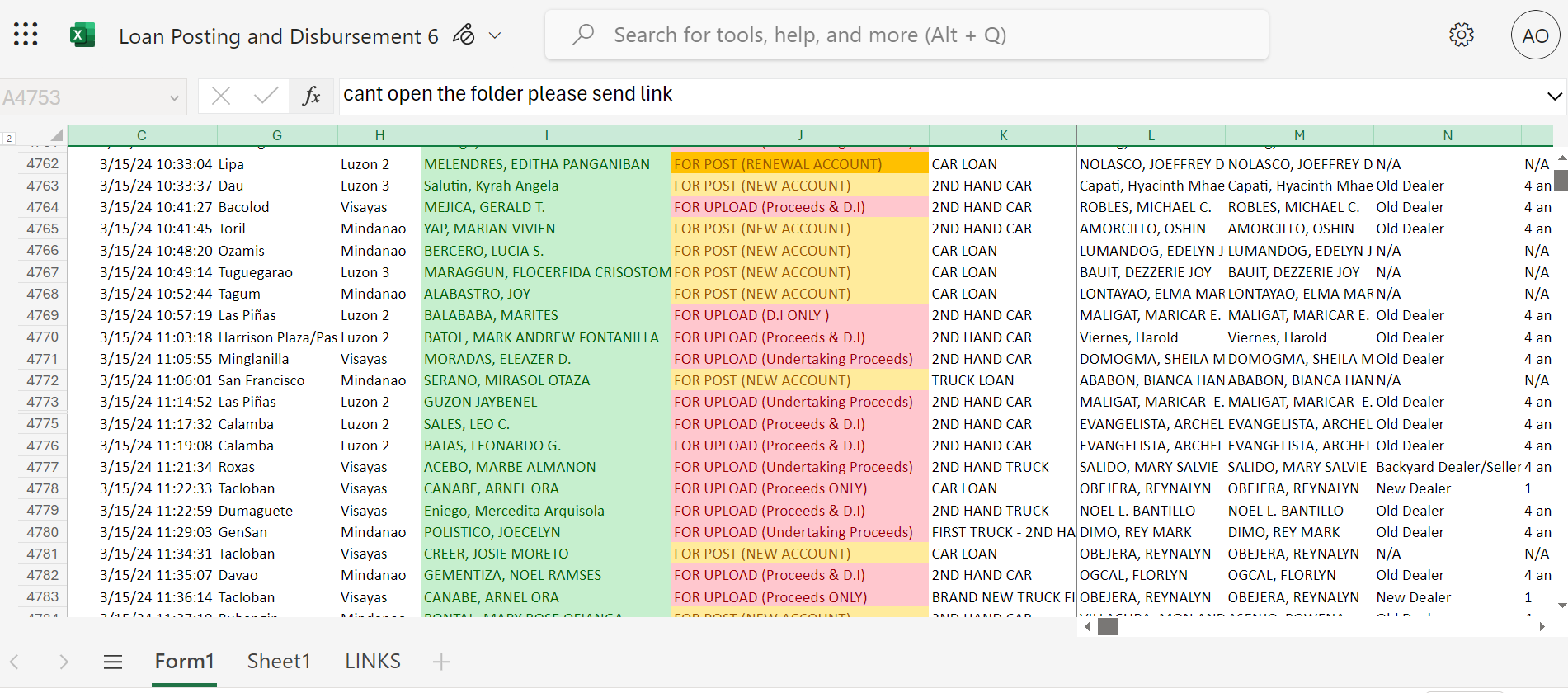The width and height of the screenshot is (1568, 693).
Task: Click the horizontal scrollbar right arrow
Action: pos(1542,627)
